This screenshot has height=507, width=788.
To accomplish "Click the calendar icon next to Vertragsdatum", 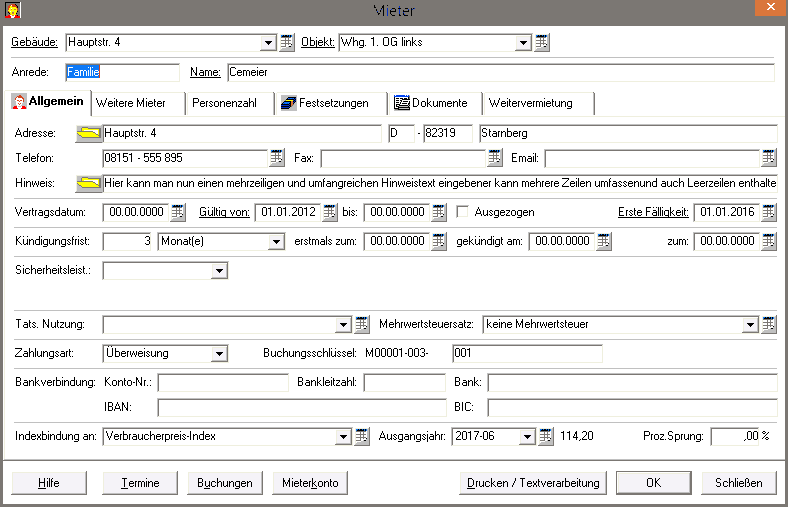I will pyautogui.click(x=178, y=212).
